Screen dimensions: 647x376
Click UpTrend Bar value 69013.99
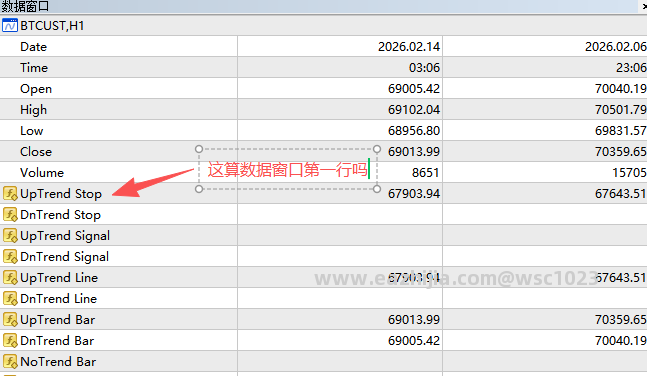click(x=414, y=319)
